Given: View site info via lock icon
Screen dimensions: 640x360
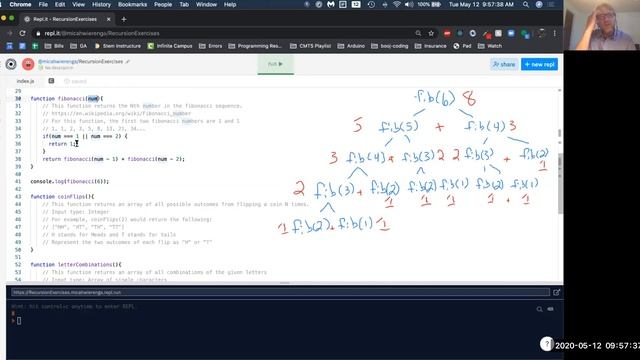Looking at the screenshot, I should [38, 33].
